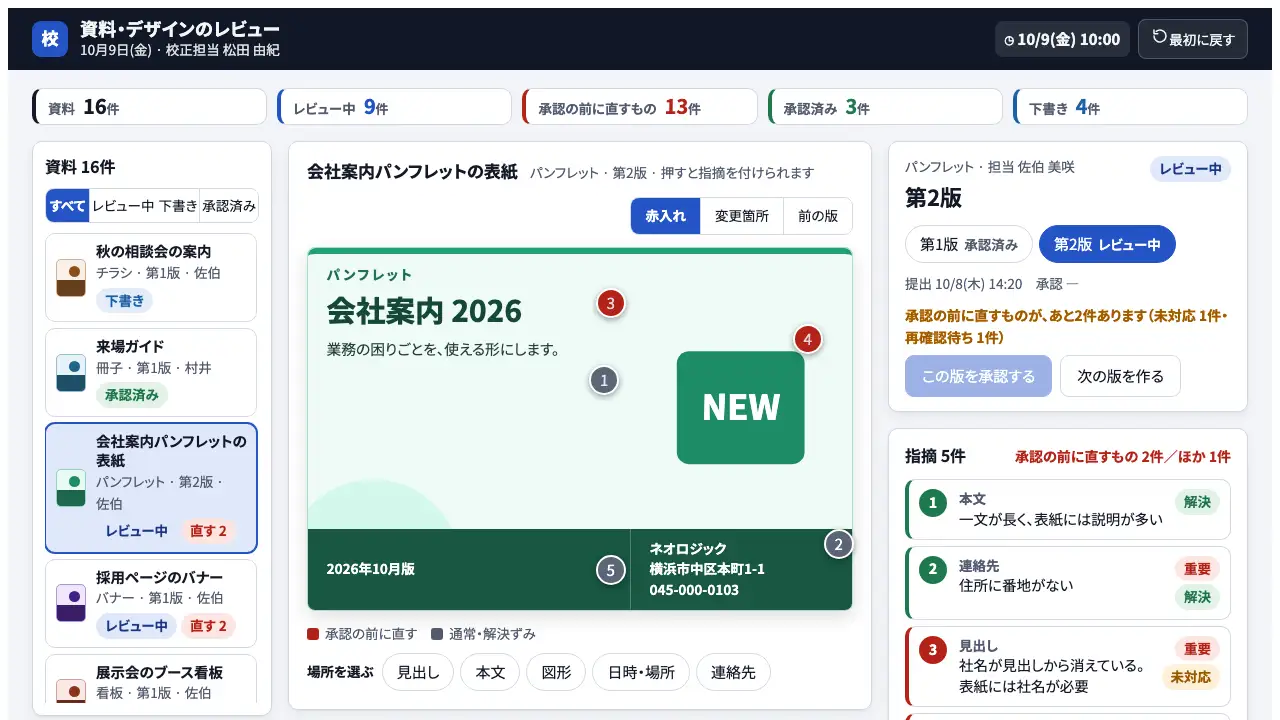Switch preview to 変更箇所 mode
Image resolution: width=1280 pixels, height=720 pixels.
[x=742, y=215]
